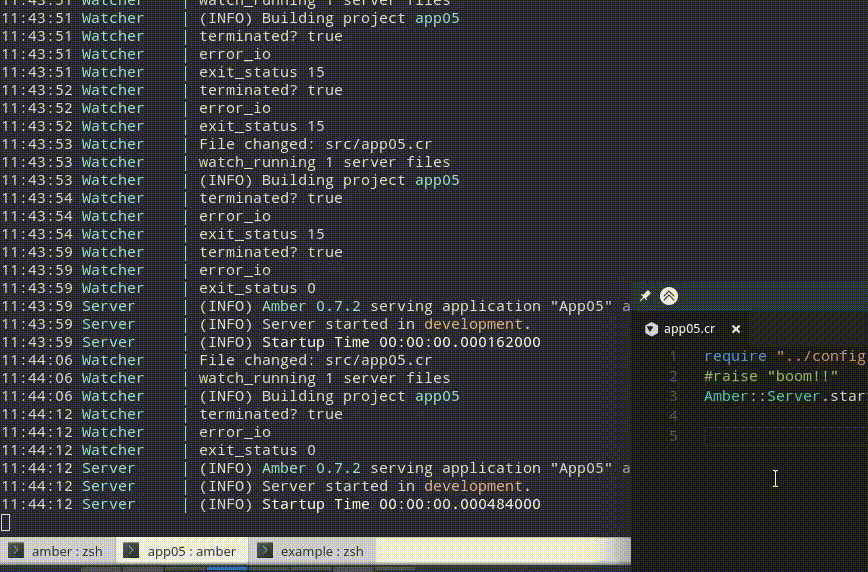This screenshot has width=868, height=572.
Task: Click the terminal cursor block at the prompt
Action: [x=6, y=522]
